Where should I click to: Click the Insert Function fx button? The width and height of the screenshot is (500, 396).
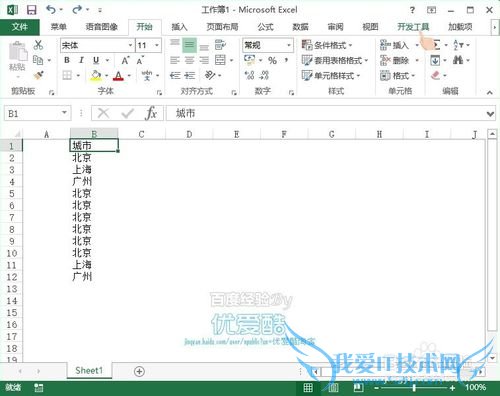pos(151,113)
